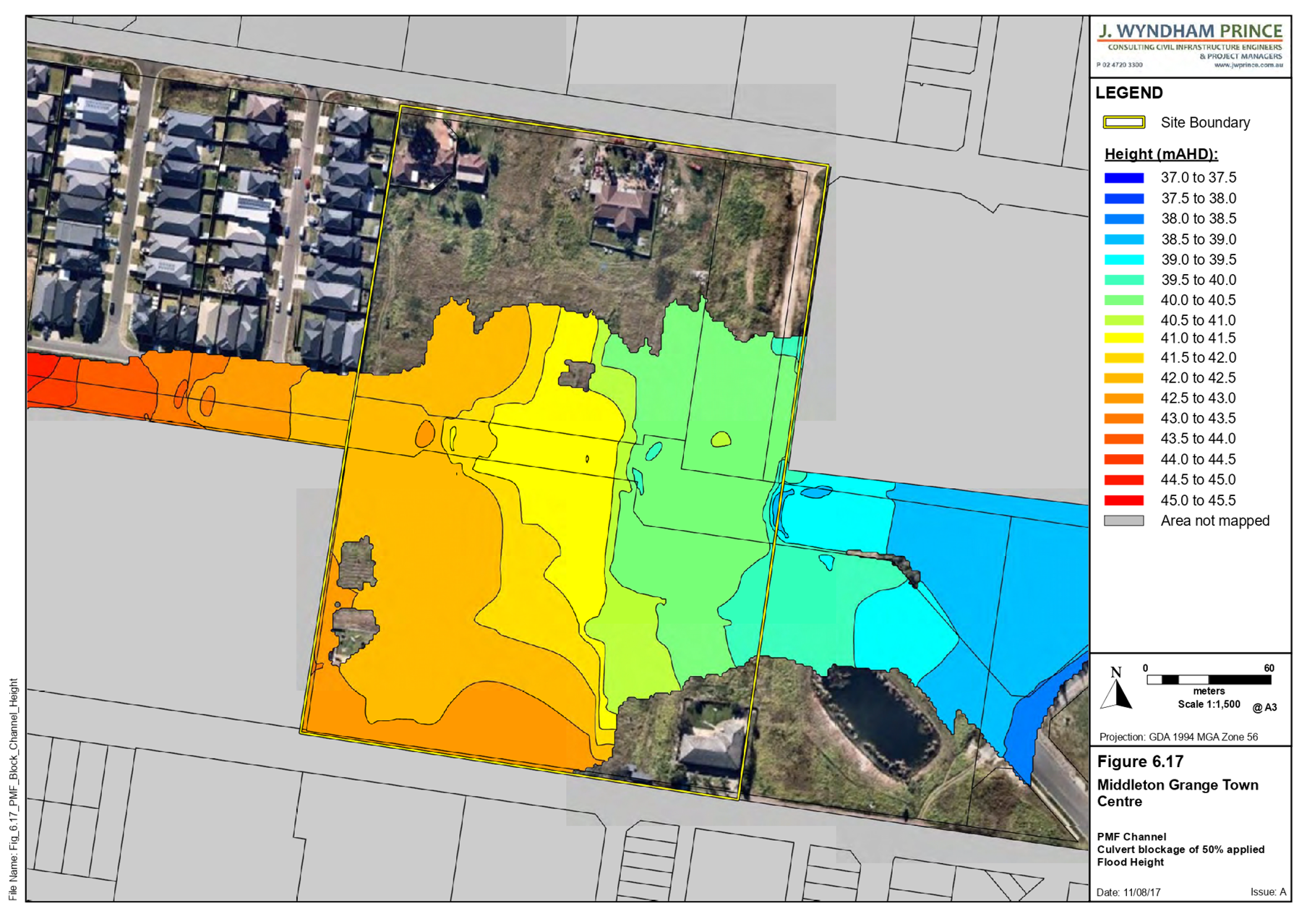This screenshot has height=924, width=1307.
Task: Click the 'Flood Height' caption line
Action: pos(1131,862)
